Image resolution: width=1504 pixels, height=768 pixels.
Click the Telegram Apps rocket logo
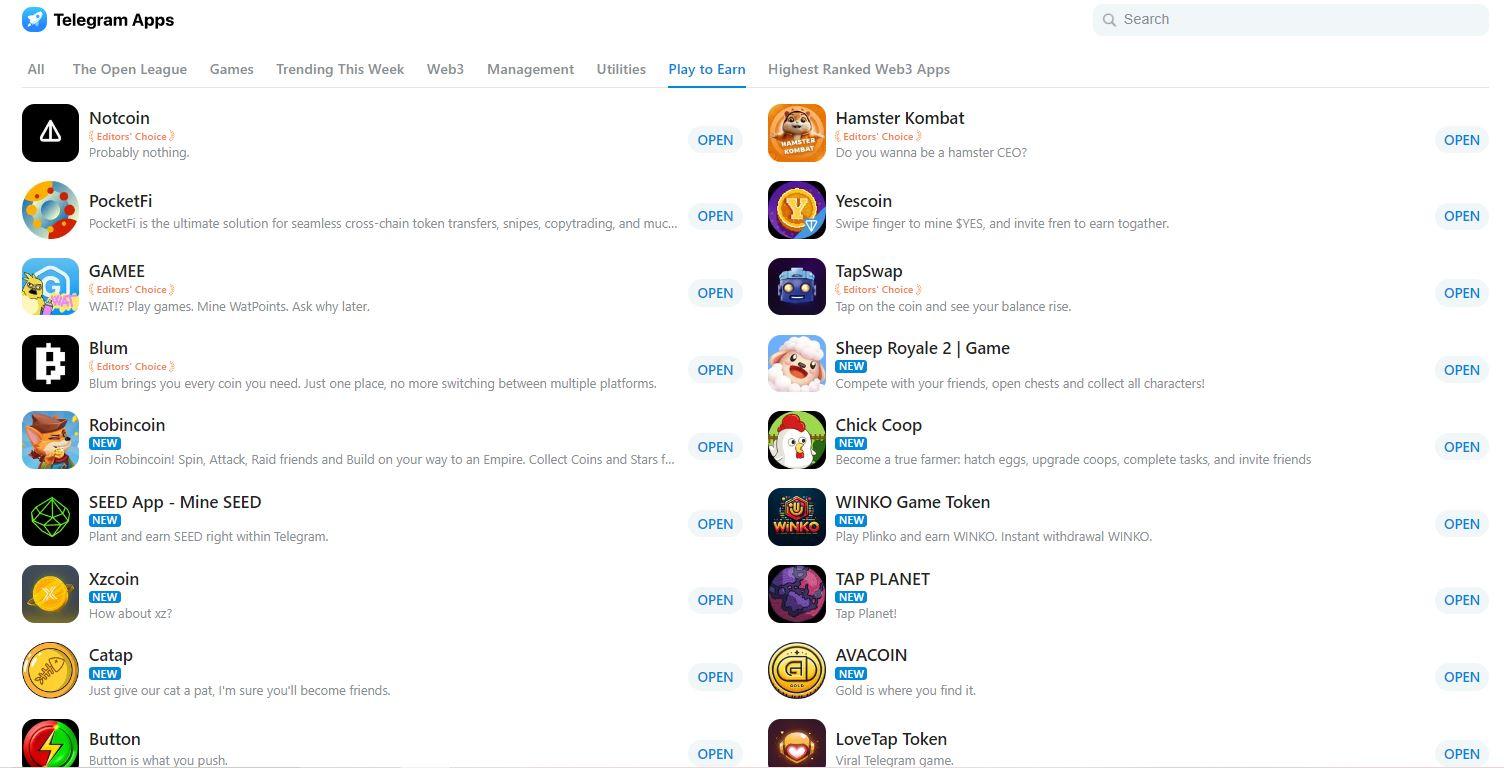[34, 19]
